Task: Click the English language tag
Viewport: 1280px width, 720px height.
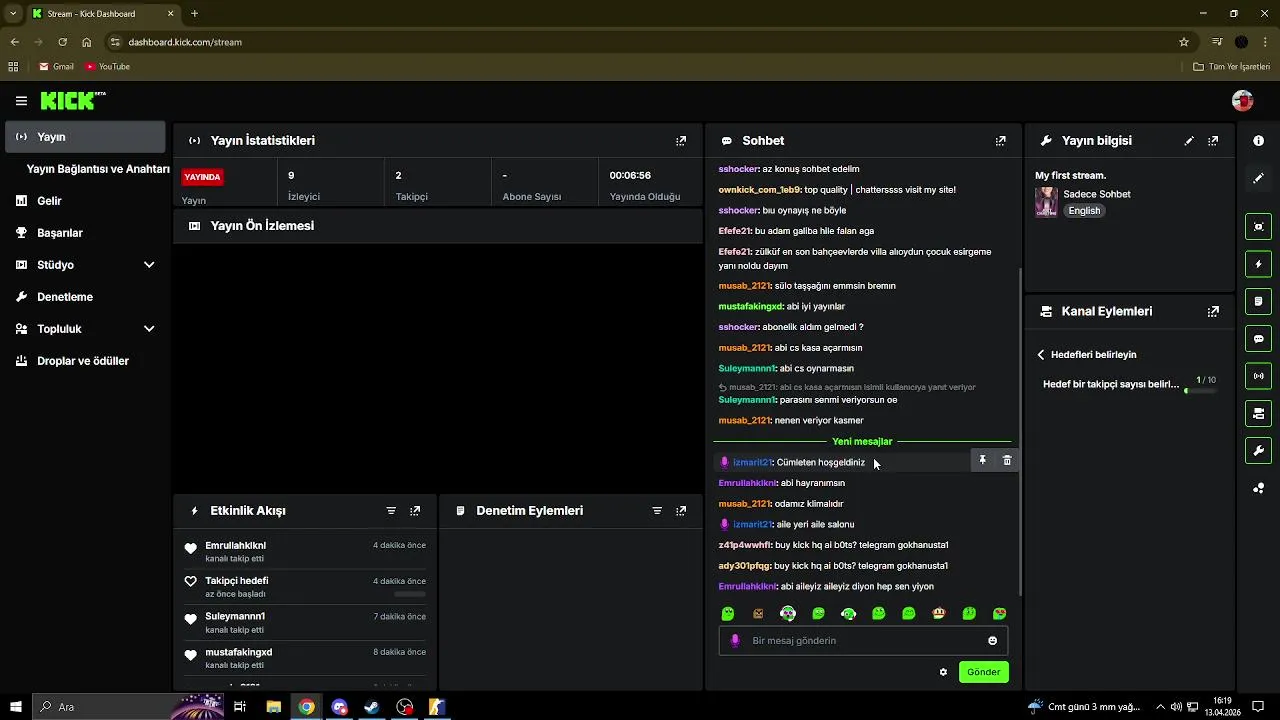Action: click(x=1084, y=211)
